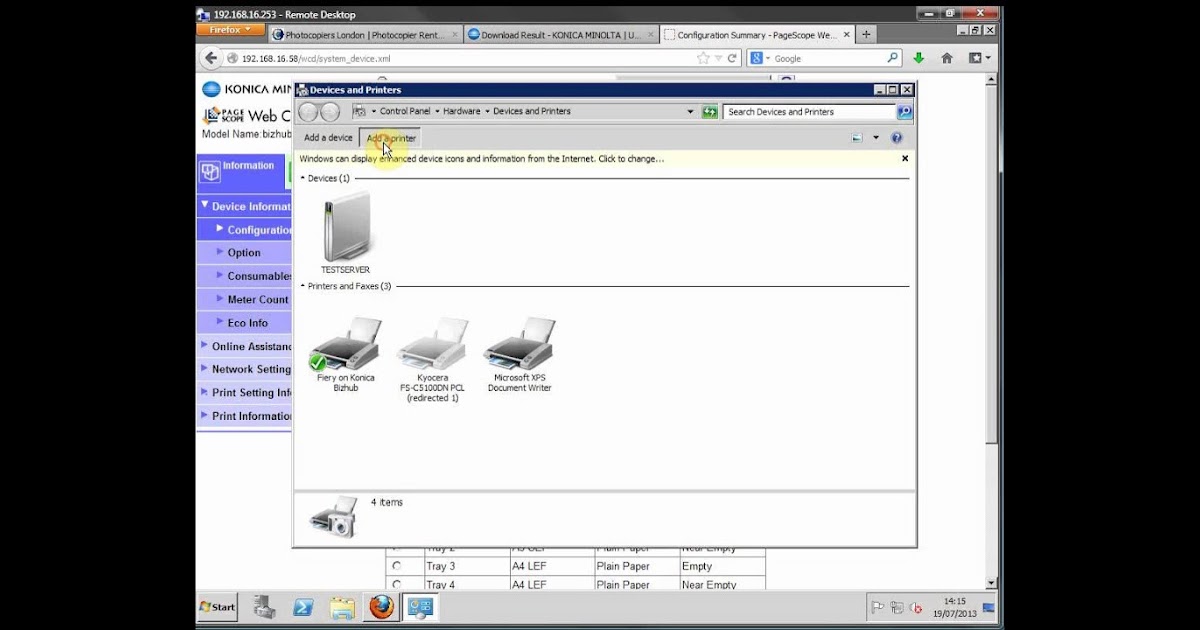Click Add a printer in the toolbar
The width and height of the screenshot is (1200, 630).
coord(391,138)
